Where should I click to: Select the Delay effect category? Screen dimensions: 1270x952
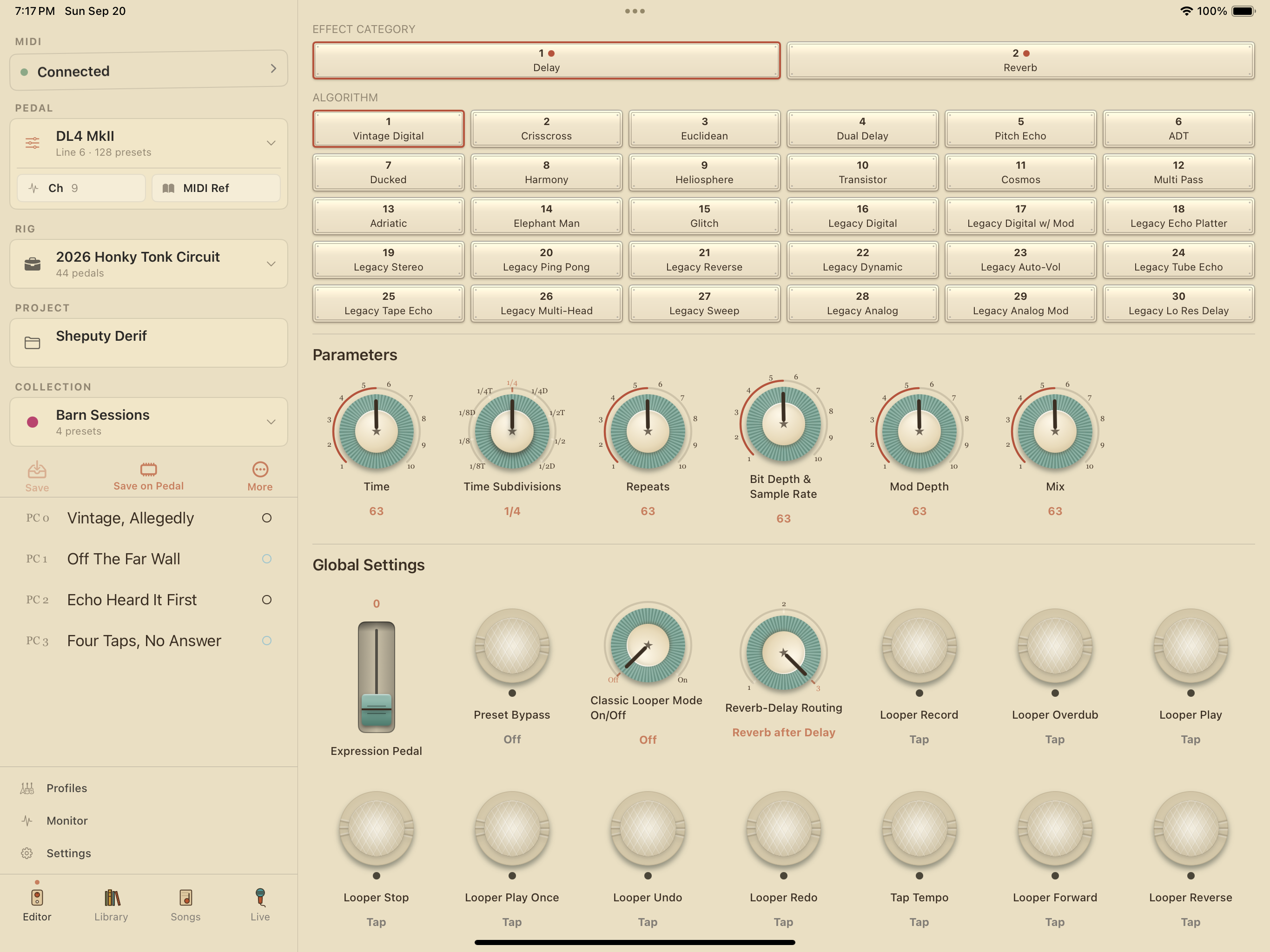coord(547,60)
